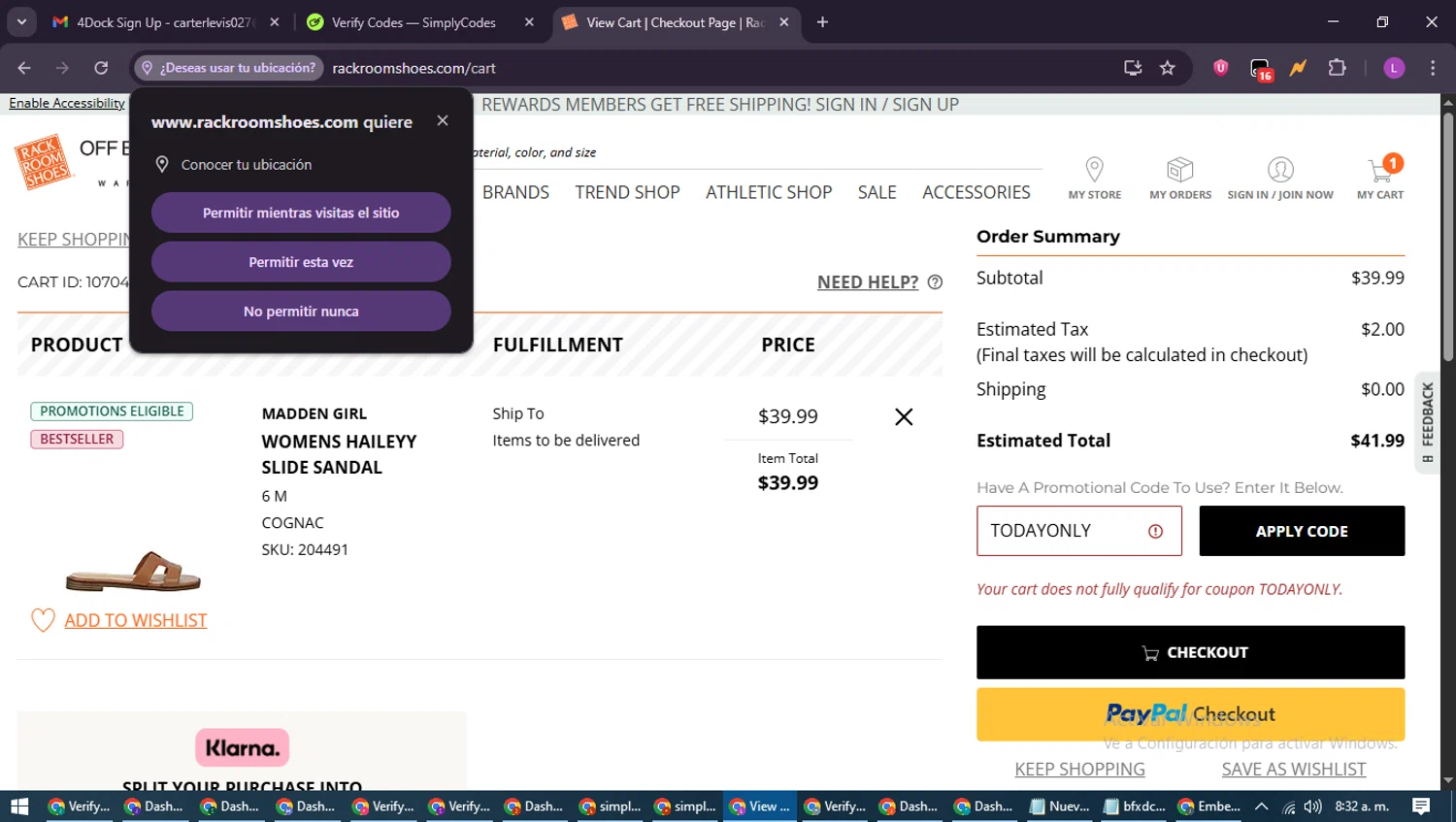Reload the current page

pos(101,68)
